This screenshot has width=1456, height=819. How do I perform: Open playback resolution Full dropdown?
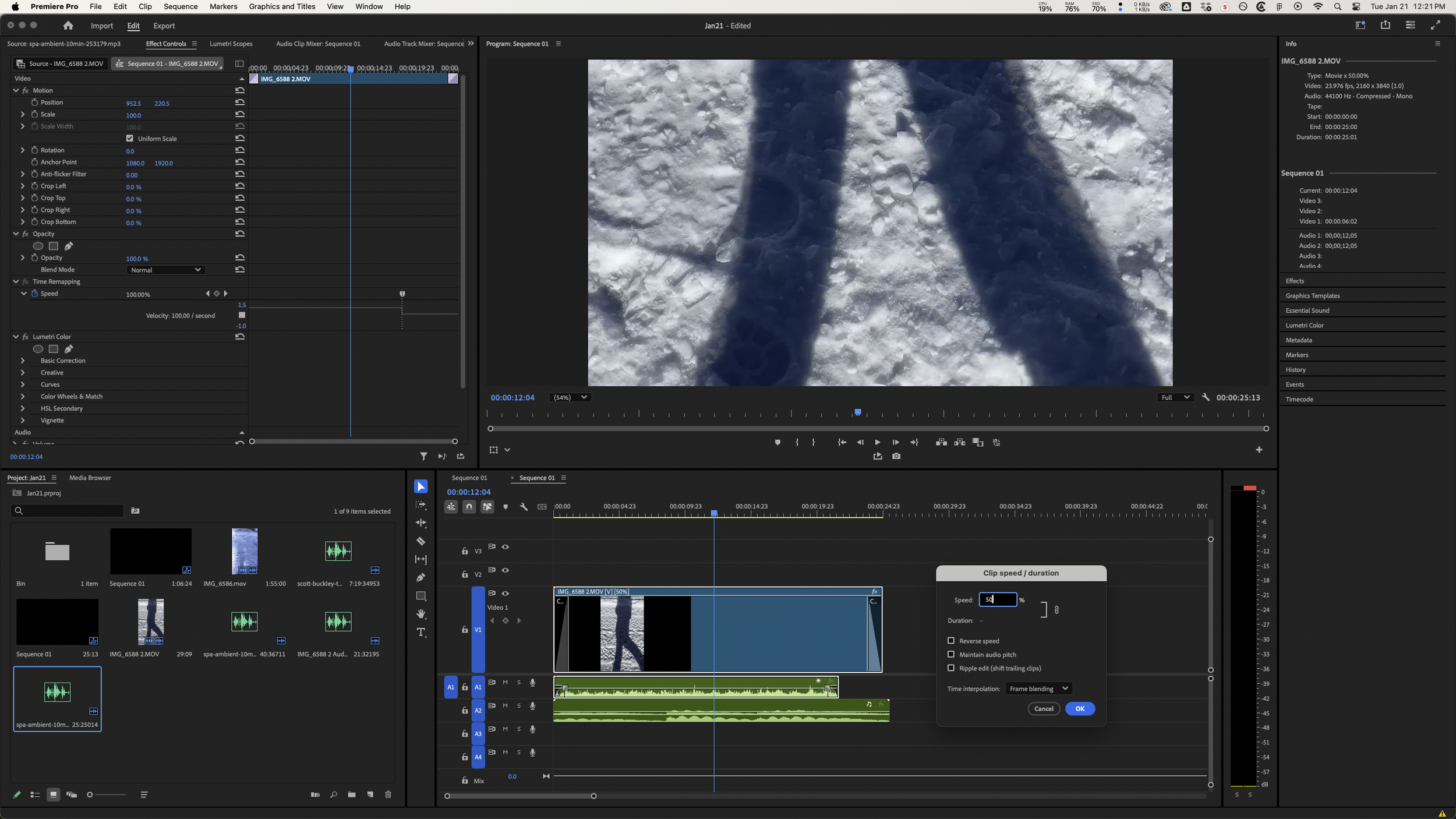tap(1175, 397)
